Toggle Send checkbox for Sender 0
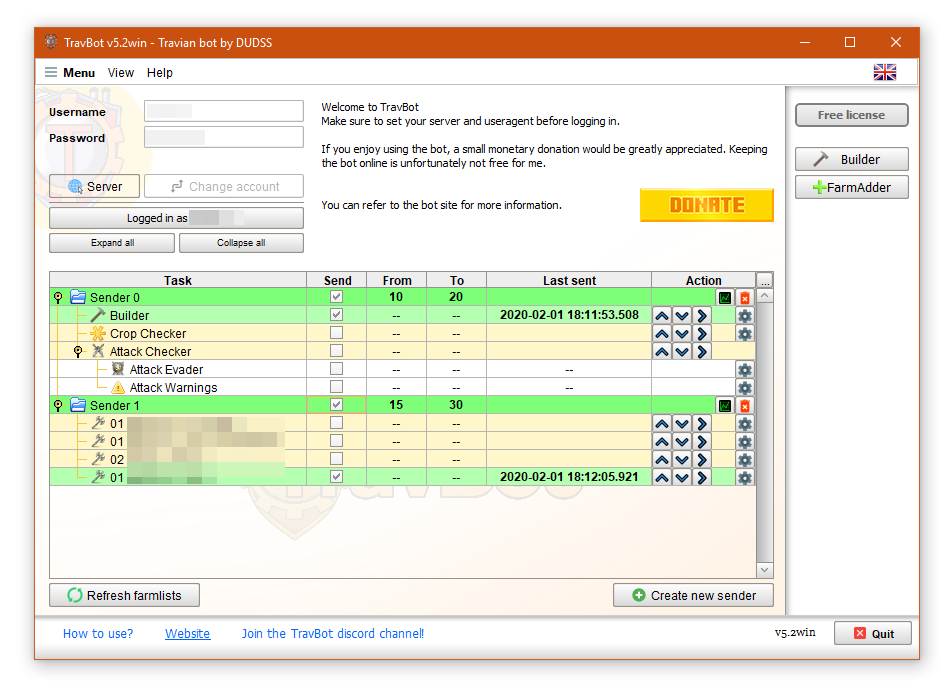Screen dimensions: 951x694 [x=336, y=297]
